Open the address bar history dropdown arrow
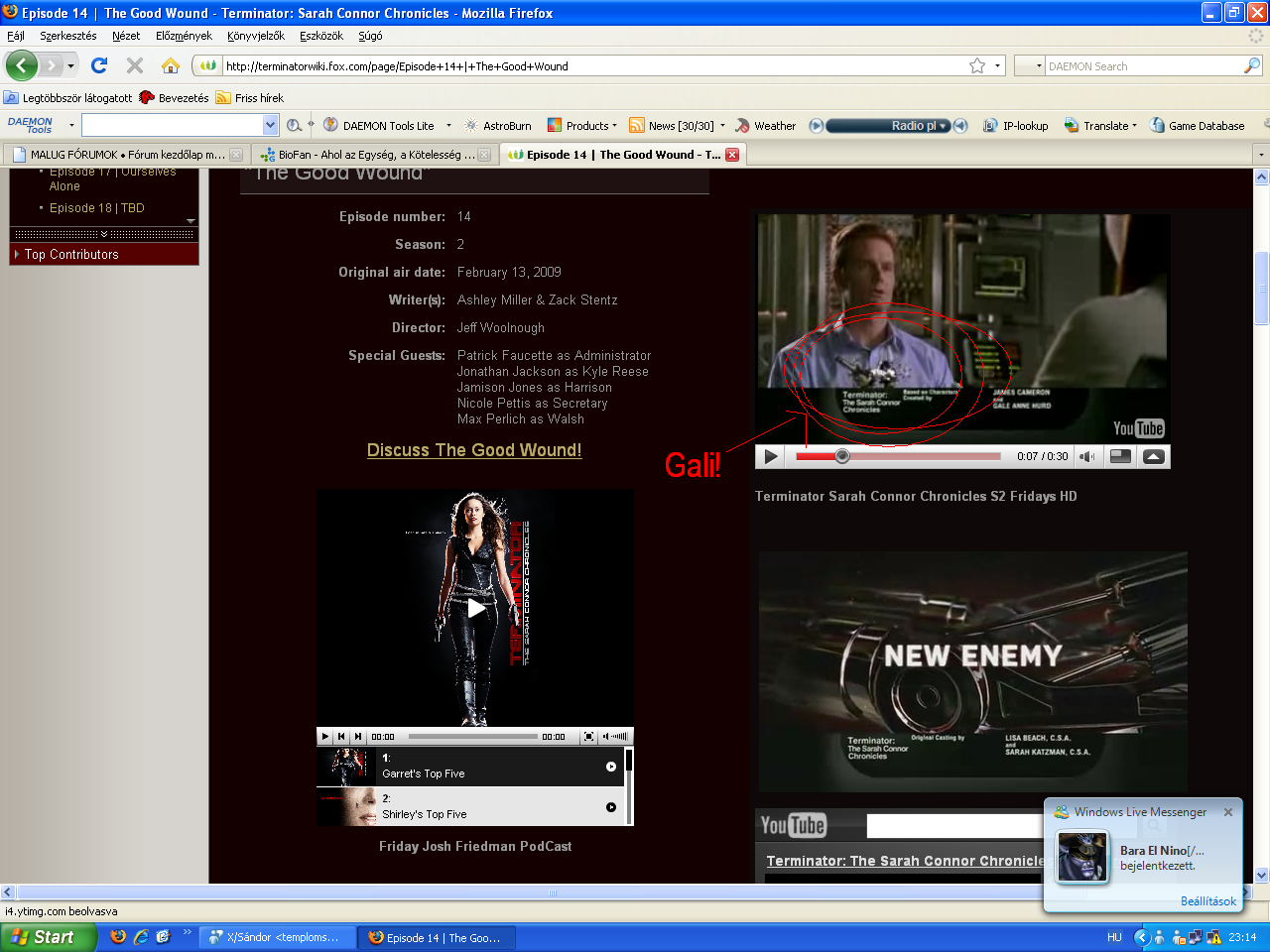This screenshot has height=952, width=1270. (997, 66)
